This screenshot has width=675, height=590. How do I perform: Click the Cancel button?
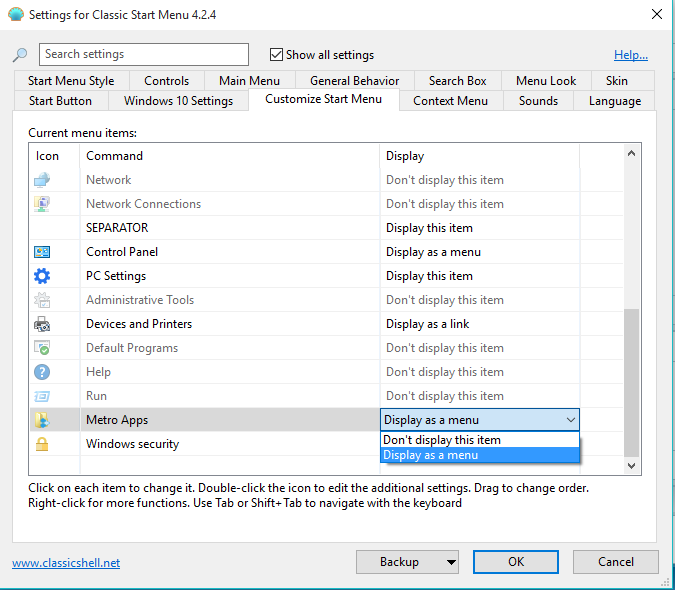(x=616, y=562)
